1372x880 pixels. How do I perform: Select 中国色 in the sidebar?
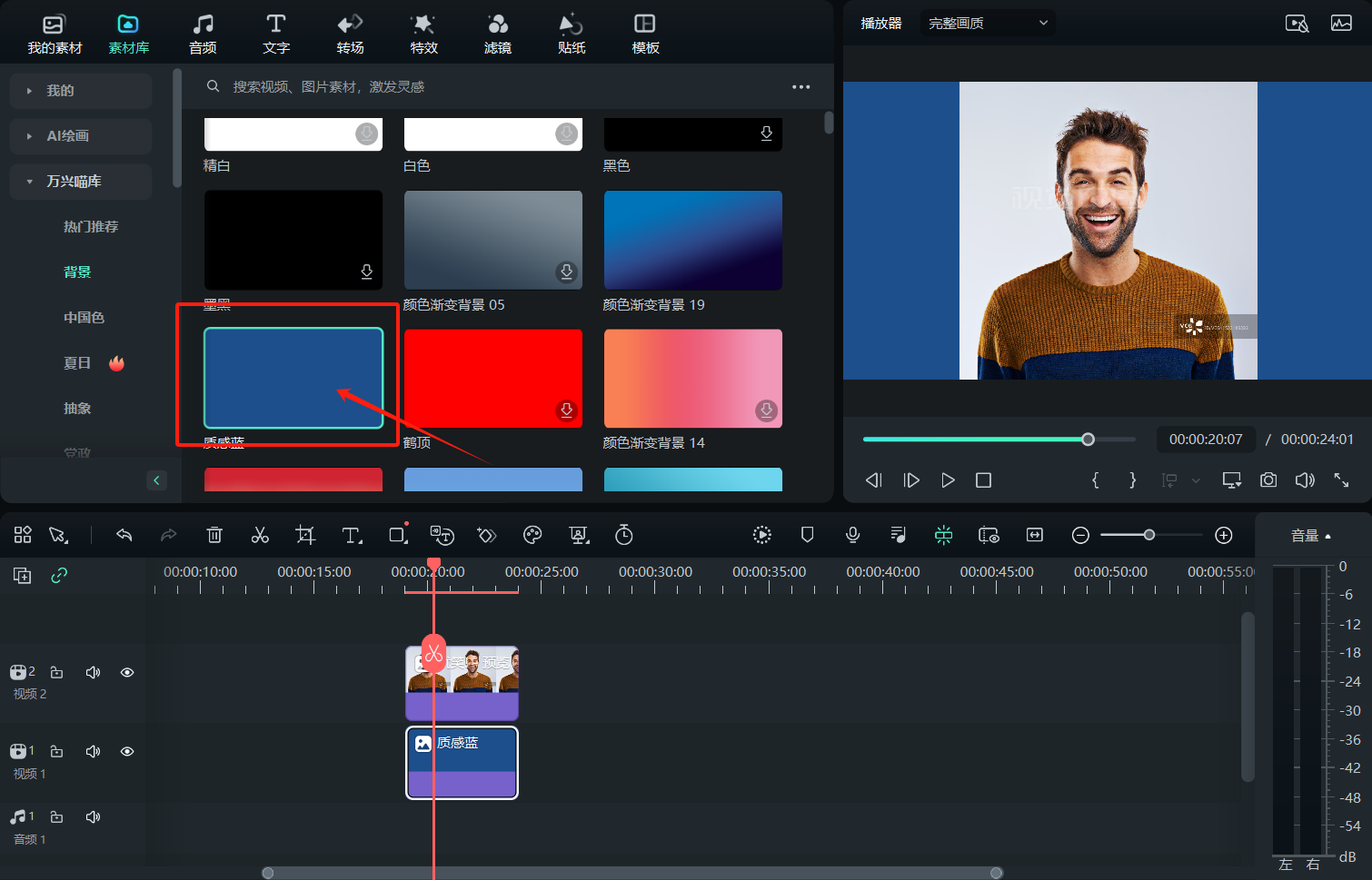[x=84, y=317]
